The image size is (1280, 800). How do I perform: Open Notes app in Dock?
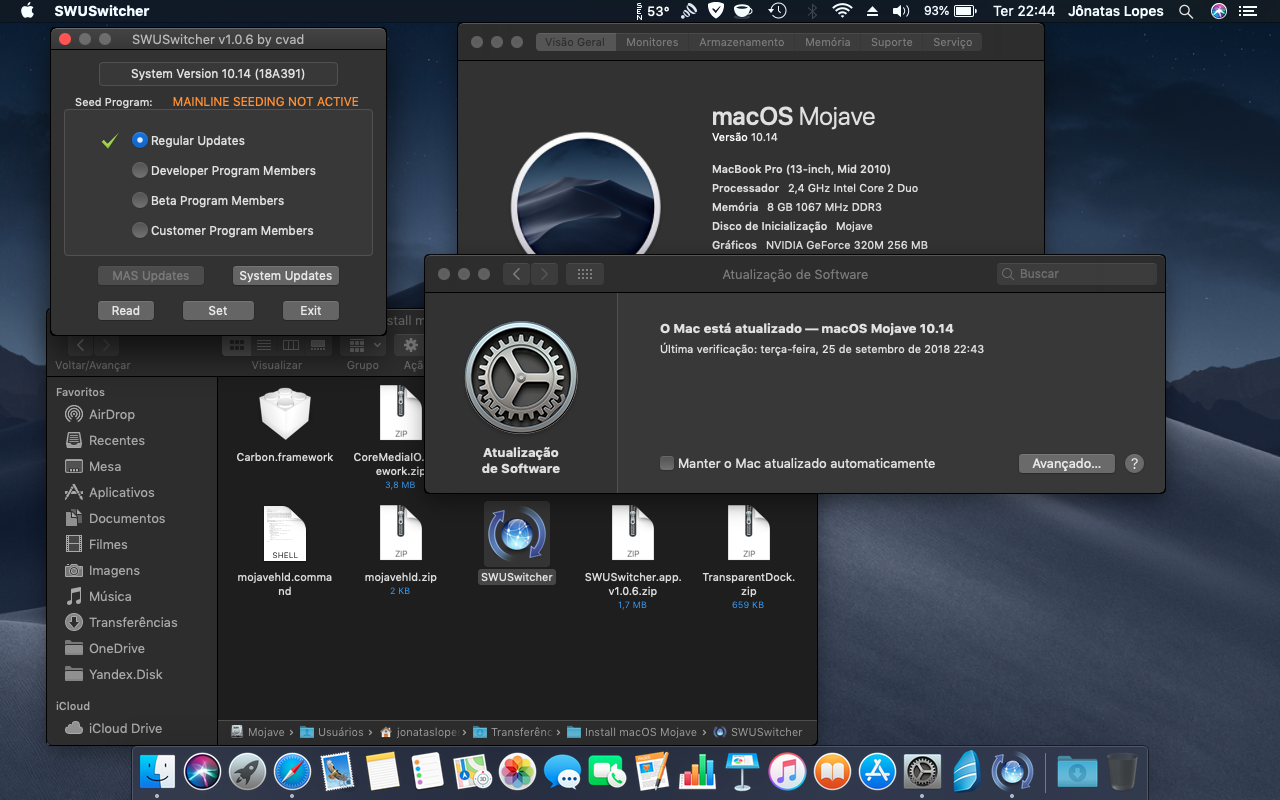point(382,772)
